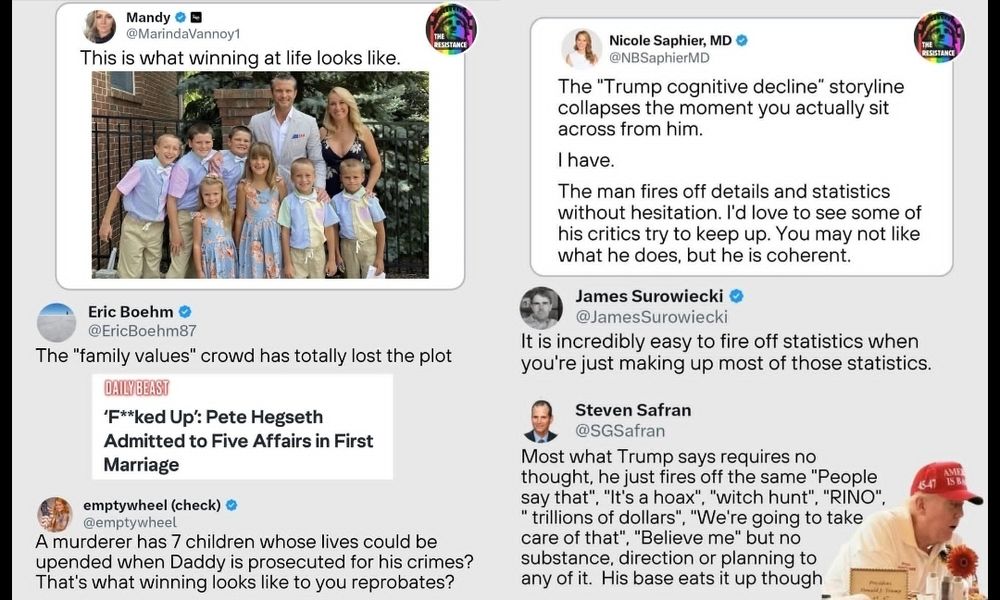Open the @SGSafran handle
Screen dimensions: 1000x600
620,431
